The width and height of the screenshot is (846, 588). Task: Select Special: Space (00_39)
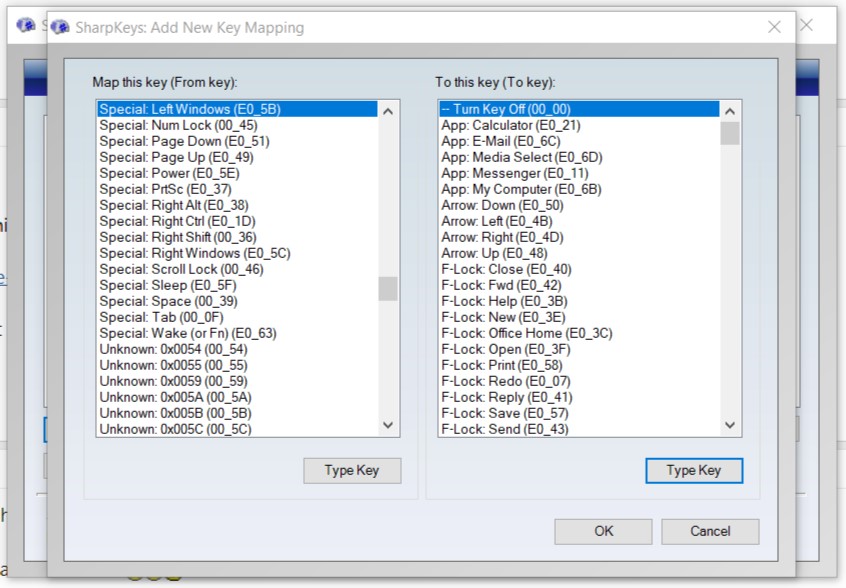(x=237, y=302)
